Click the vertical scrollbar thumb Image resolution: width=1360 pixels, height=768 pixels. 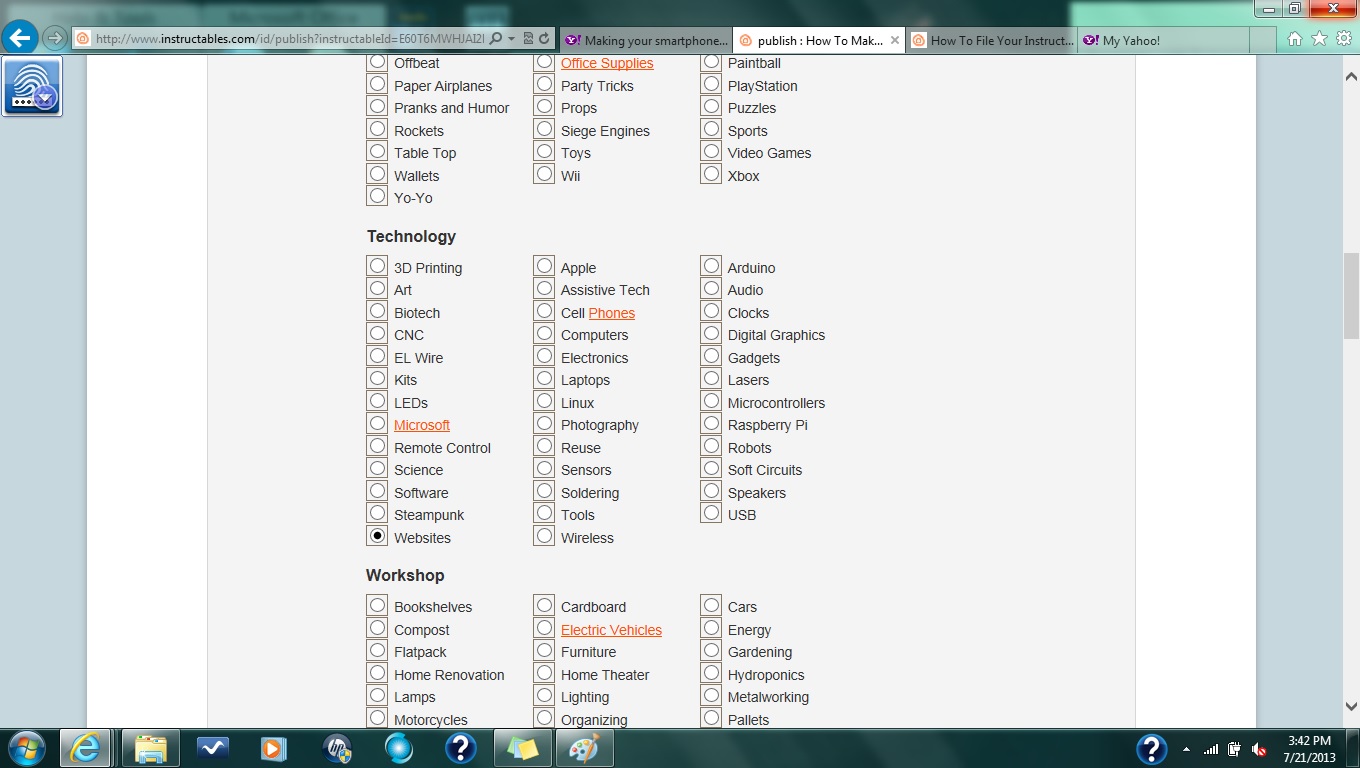(1351, 296)
